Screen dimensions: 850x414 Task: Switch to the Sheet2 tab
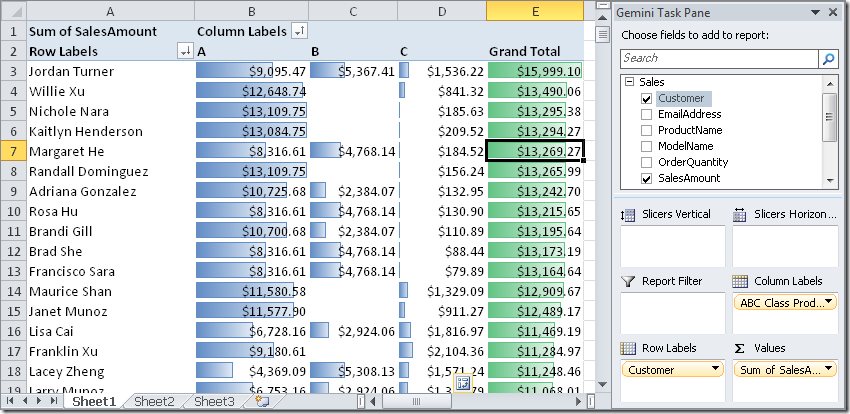[x=154, y=402]
